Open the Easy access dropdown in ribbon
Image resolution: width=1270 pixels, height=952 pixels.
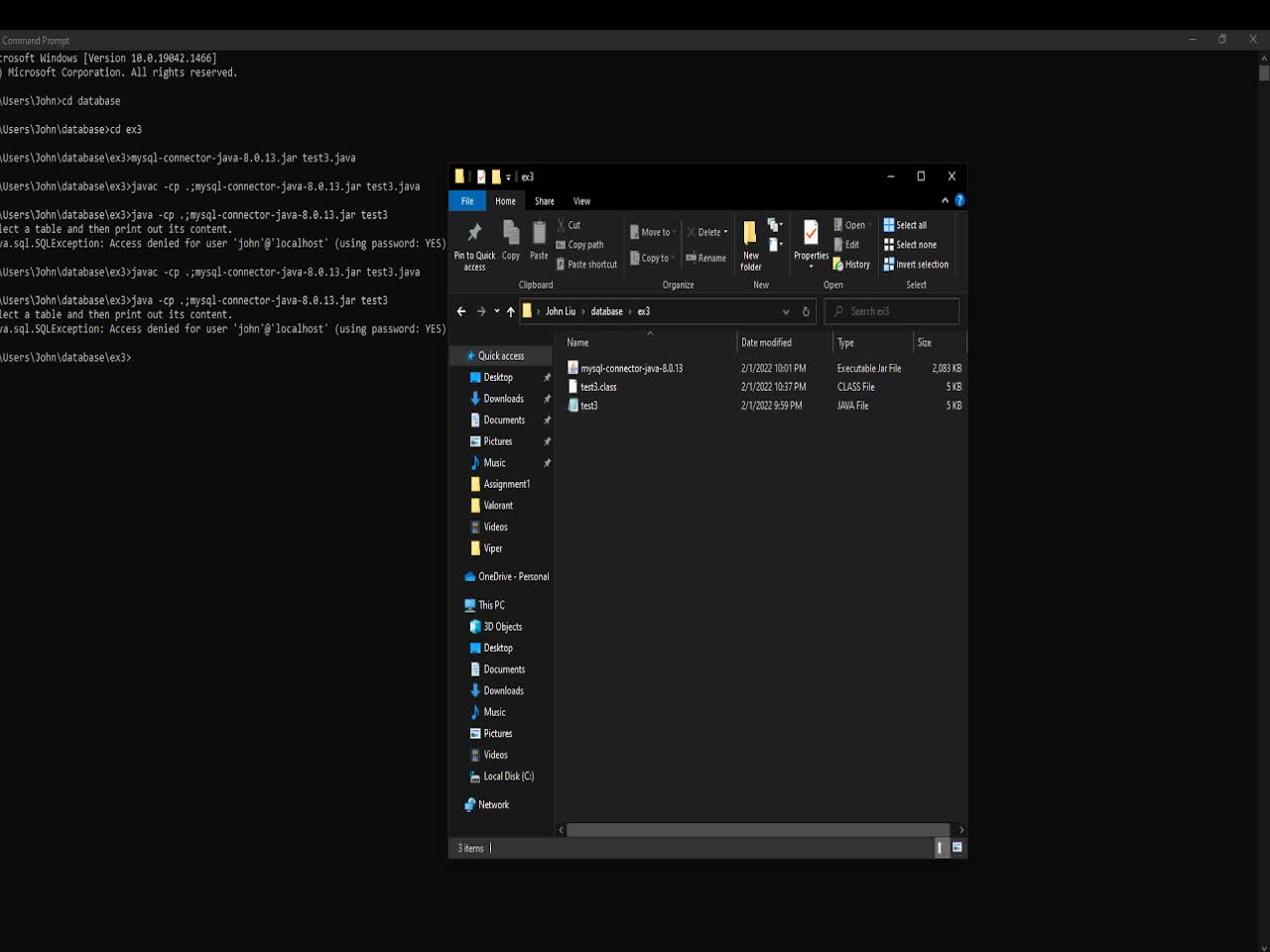click(x=775, y=244)
